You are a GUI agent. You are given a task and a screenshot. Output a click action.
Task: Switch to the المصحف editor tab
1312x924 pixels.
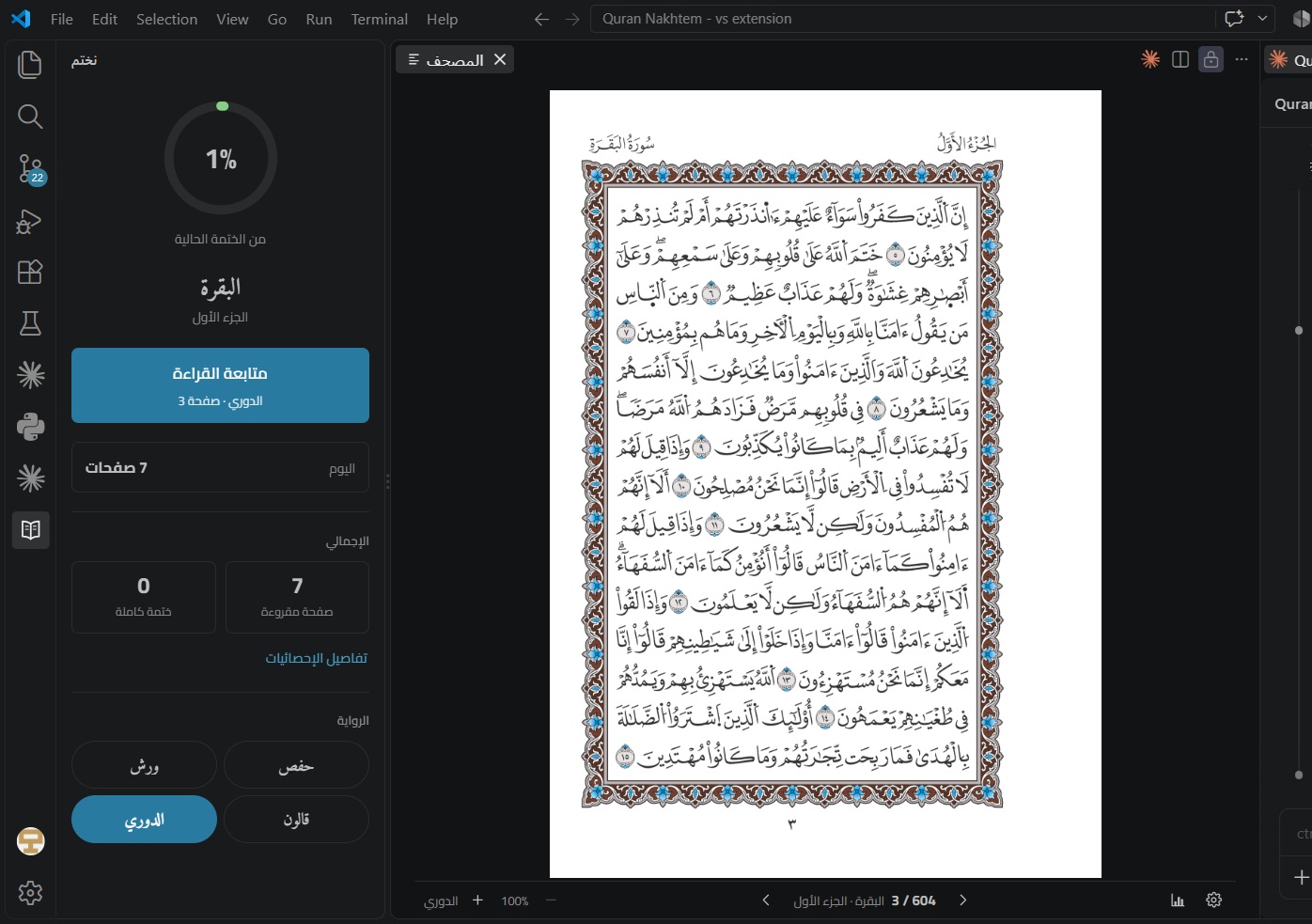[455, 59]
